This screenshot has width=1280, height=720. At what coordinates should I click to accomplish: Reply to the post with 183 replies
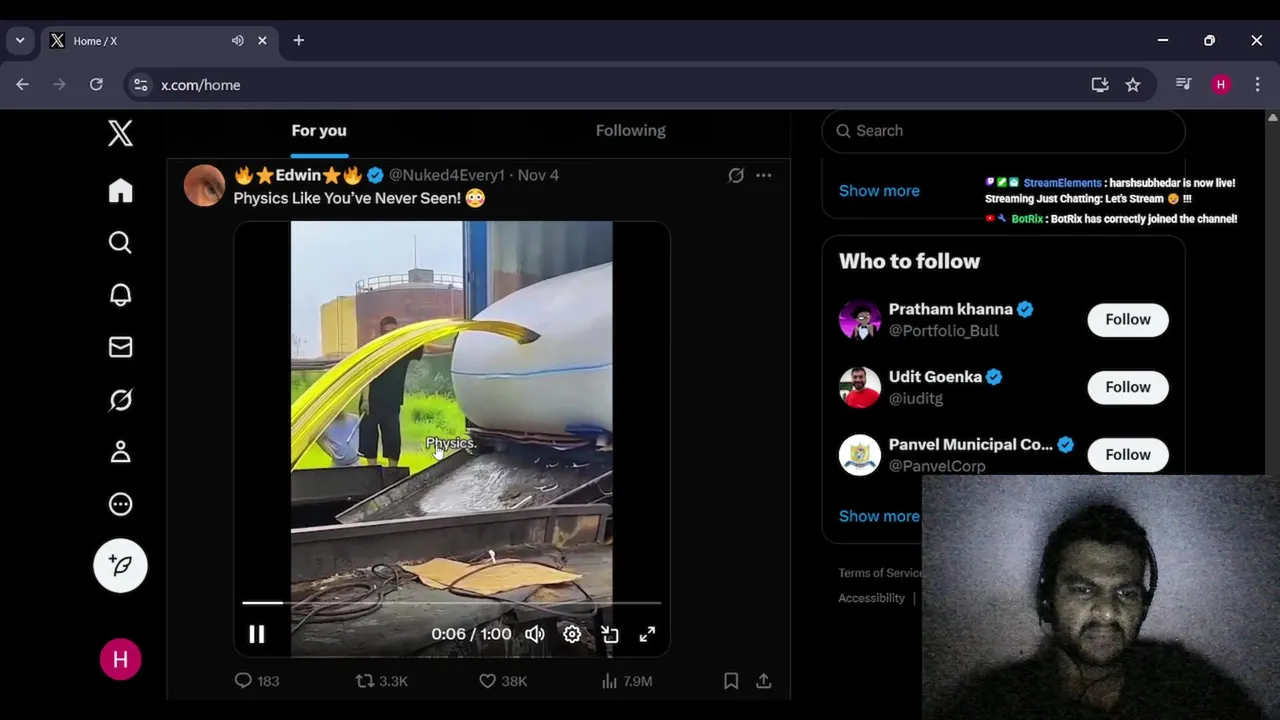point(256,681)
